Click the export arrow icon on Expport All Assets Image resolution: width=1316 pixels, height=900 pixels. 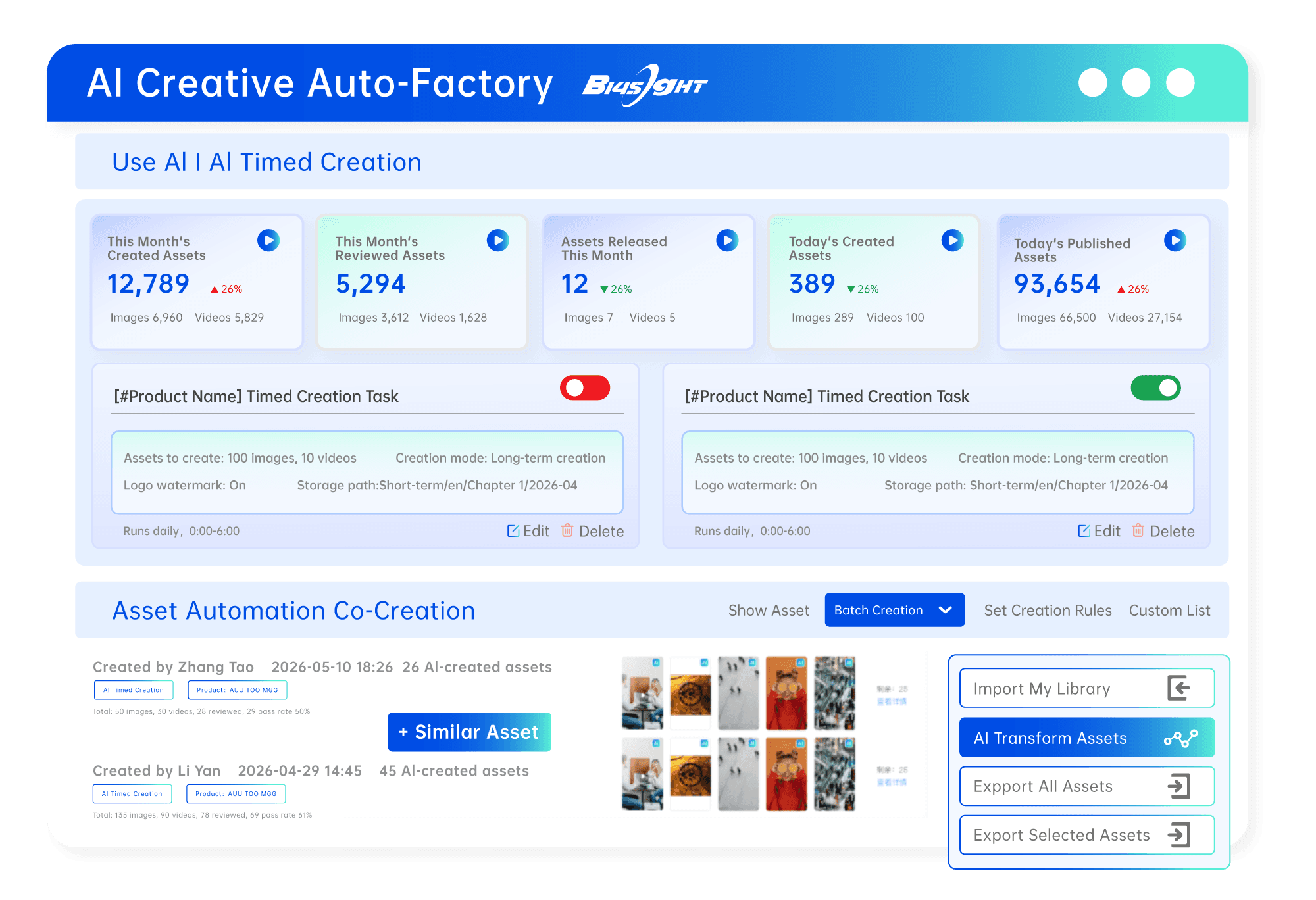(x=1179, y=786)
